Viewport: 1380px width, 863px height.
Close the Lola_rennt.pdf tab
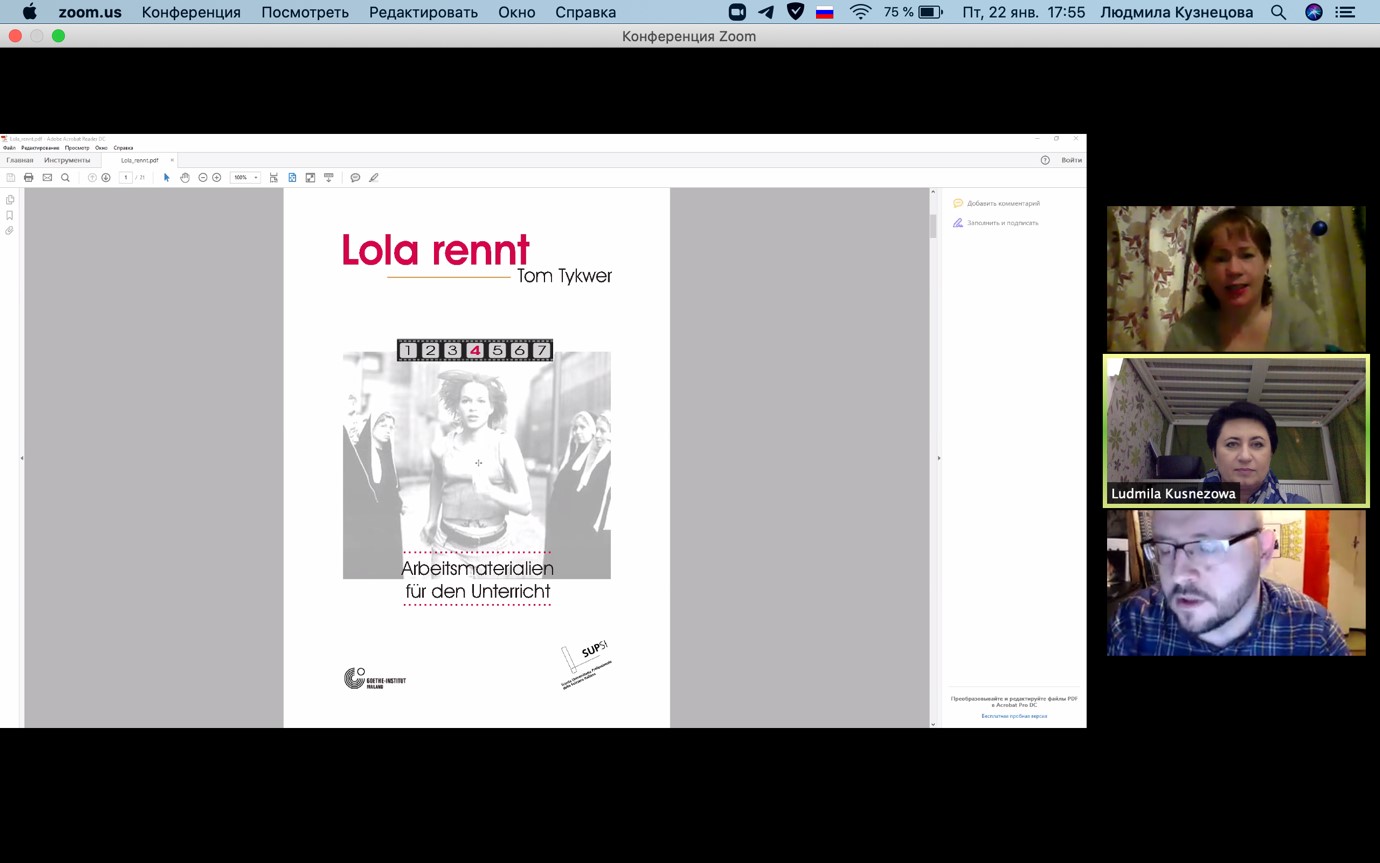(172, 160)
